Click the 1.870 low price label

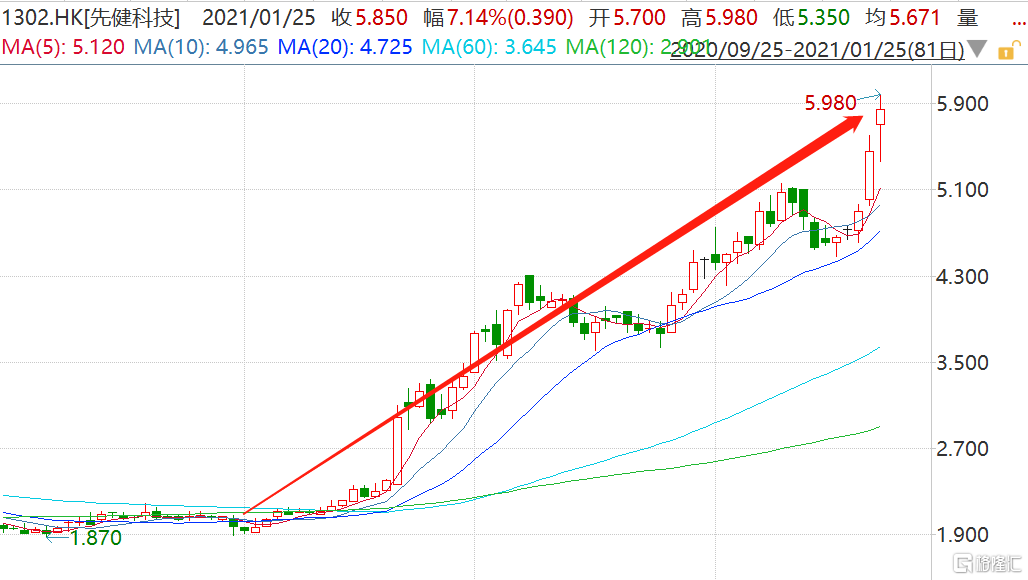tap(95, 538)
